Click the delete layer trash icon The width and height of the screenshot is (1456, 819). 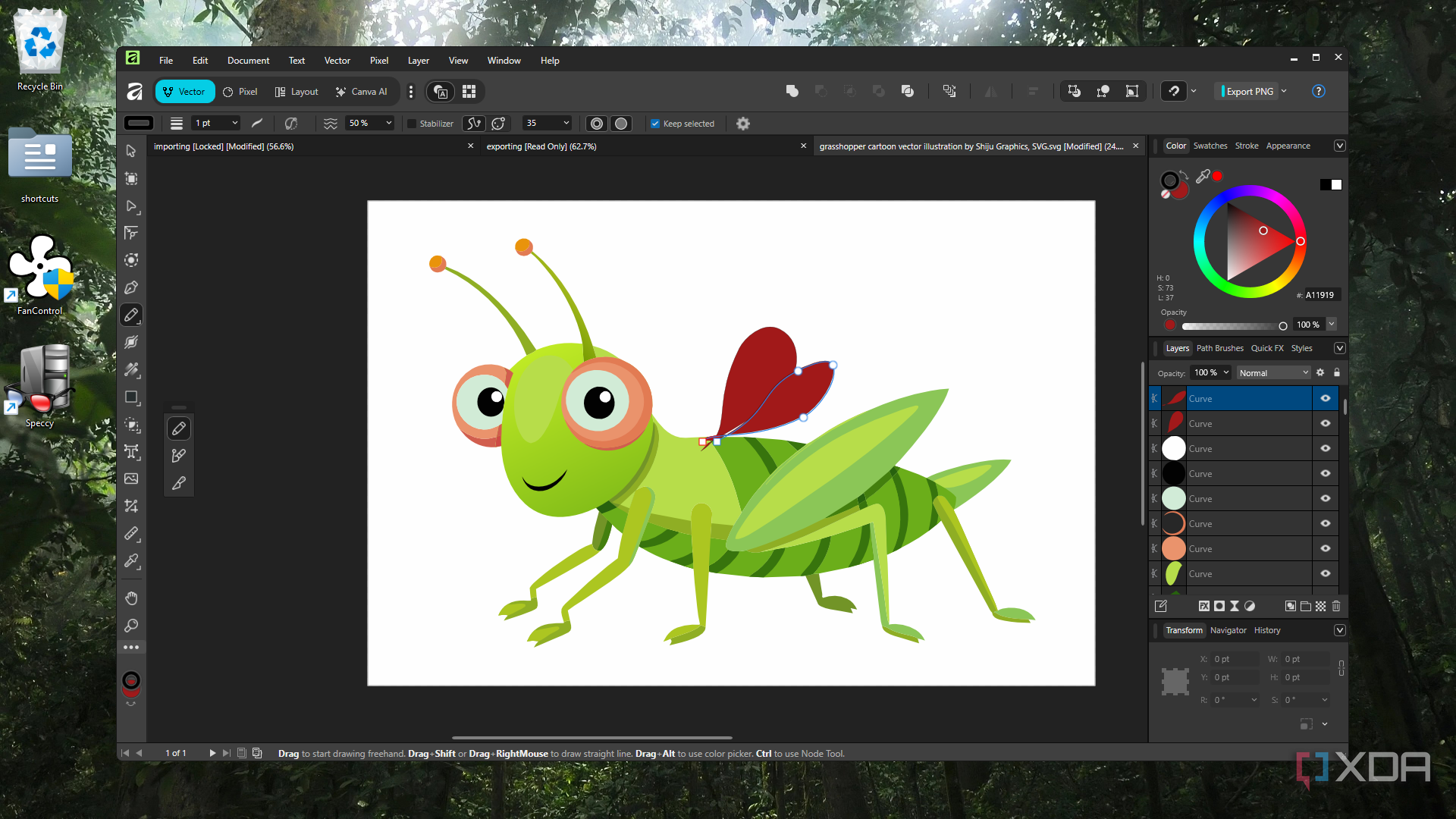pyautogui.click(x=1336, y=606)
